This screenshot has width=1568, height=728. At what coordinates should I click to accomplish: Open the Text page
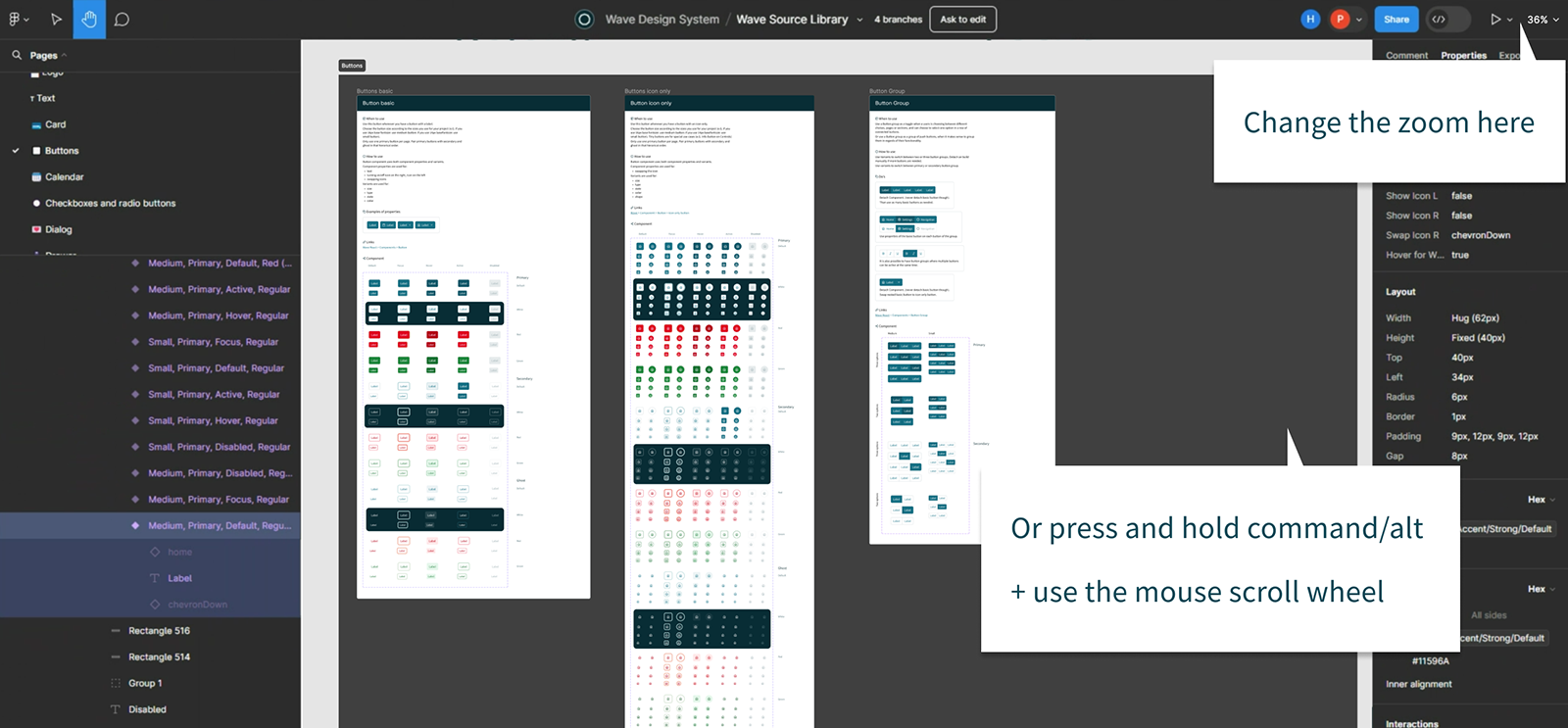pyautogui.click(x=45, y=98)
